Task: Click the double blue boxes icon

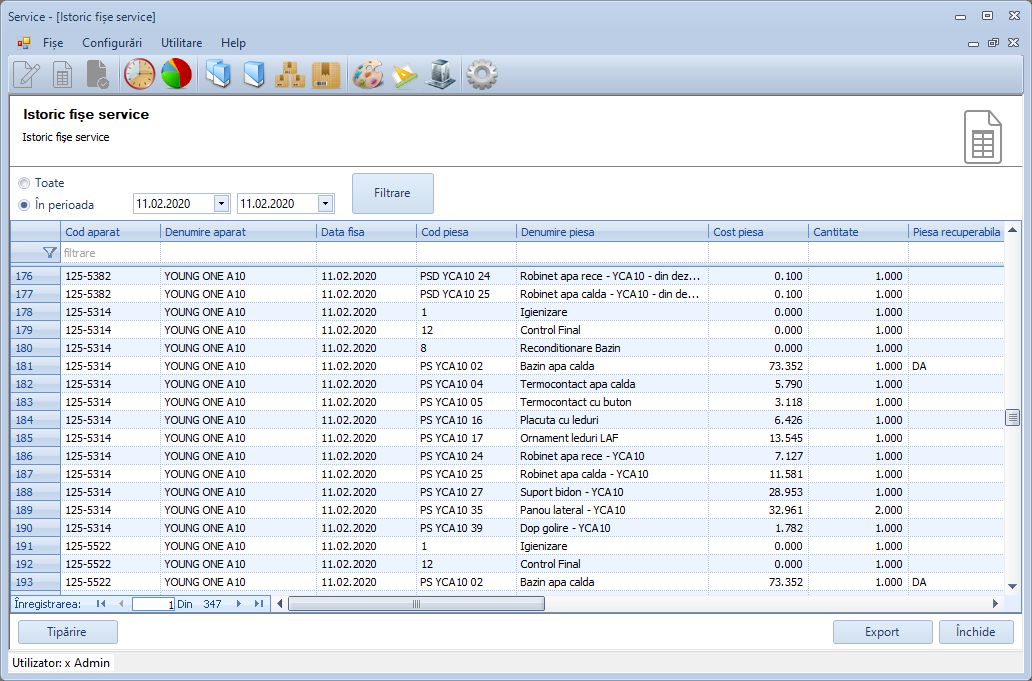Action: (217, 75)
